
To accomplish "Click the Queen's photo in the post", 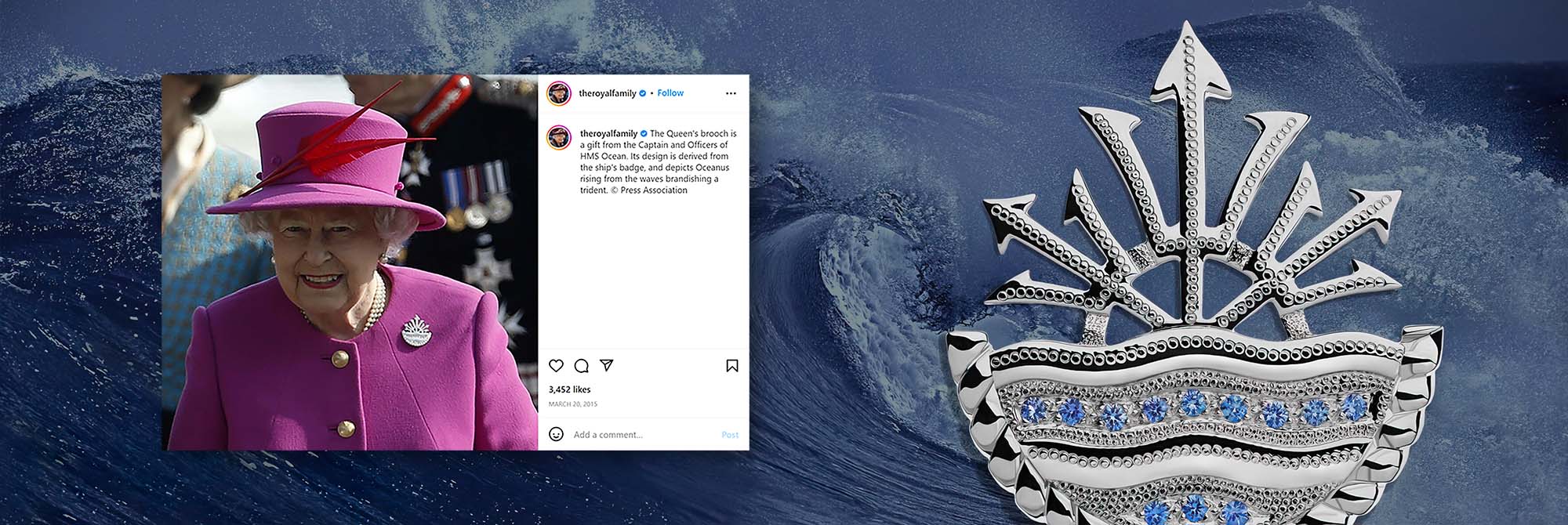I will pyautogui.click(x=350, y=262).
